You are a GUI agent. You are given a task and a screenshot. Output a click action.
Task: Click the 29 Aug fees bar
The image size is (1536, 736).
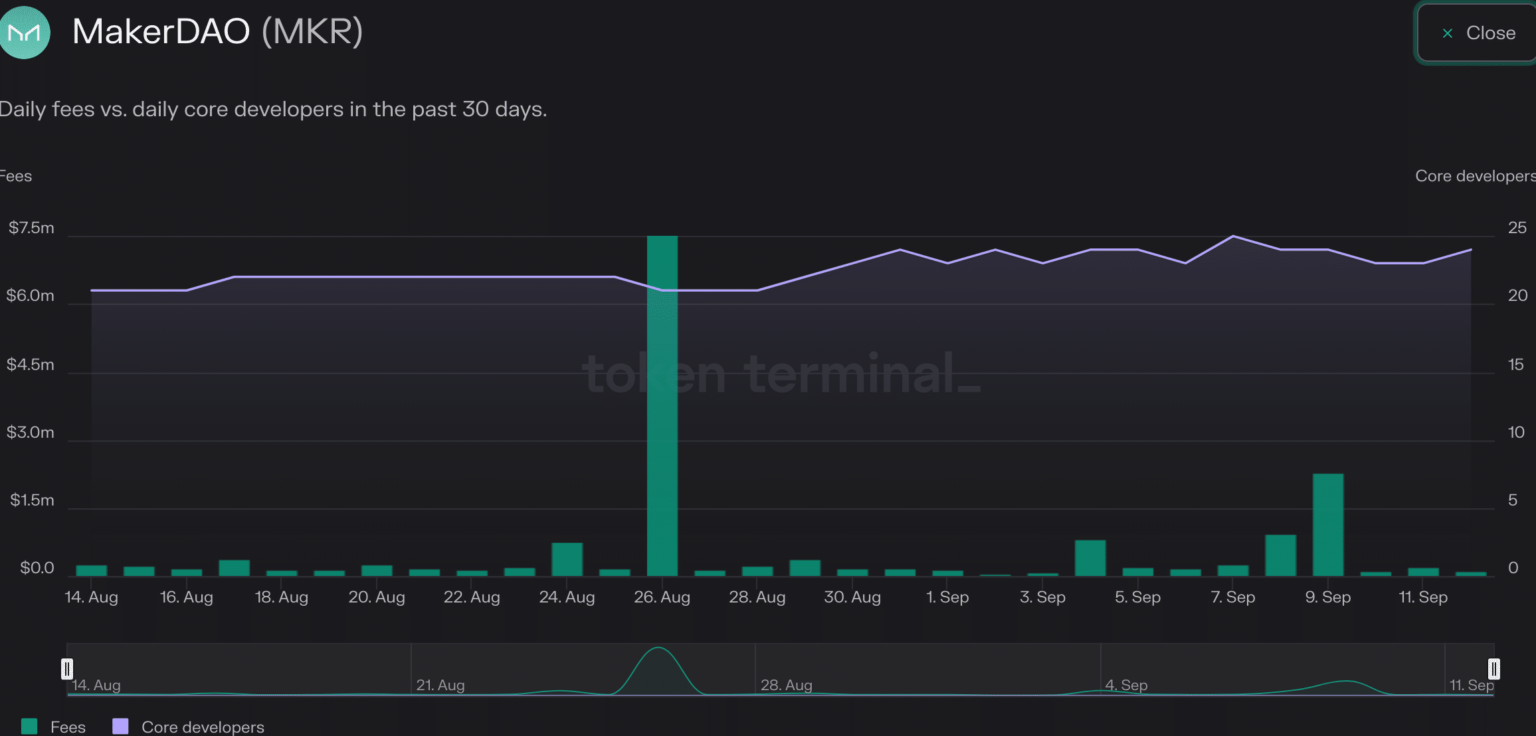point(805,568)
